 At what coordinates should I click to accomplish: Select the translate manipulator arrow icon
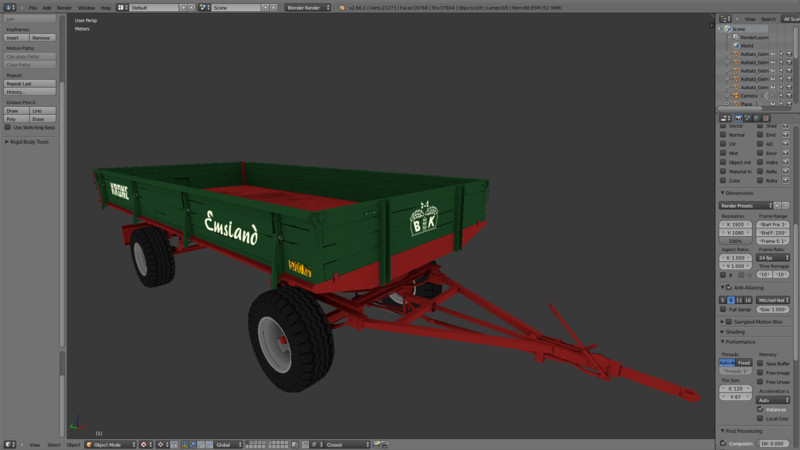pos(193,445)
